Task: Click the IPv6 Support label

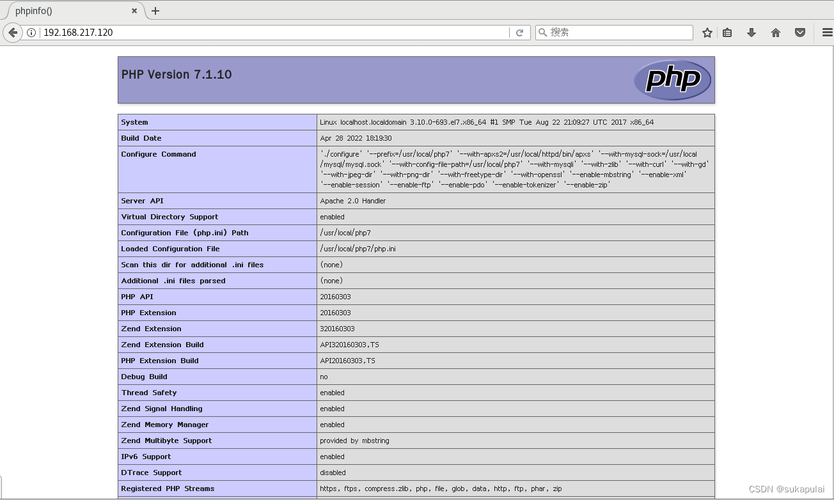Action: coord(146,456)
